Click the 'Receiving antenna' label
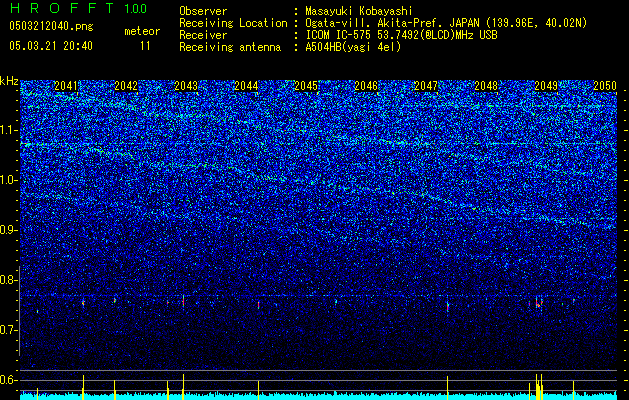Viewport: 629px width, 400px height. tap(230, 47)
